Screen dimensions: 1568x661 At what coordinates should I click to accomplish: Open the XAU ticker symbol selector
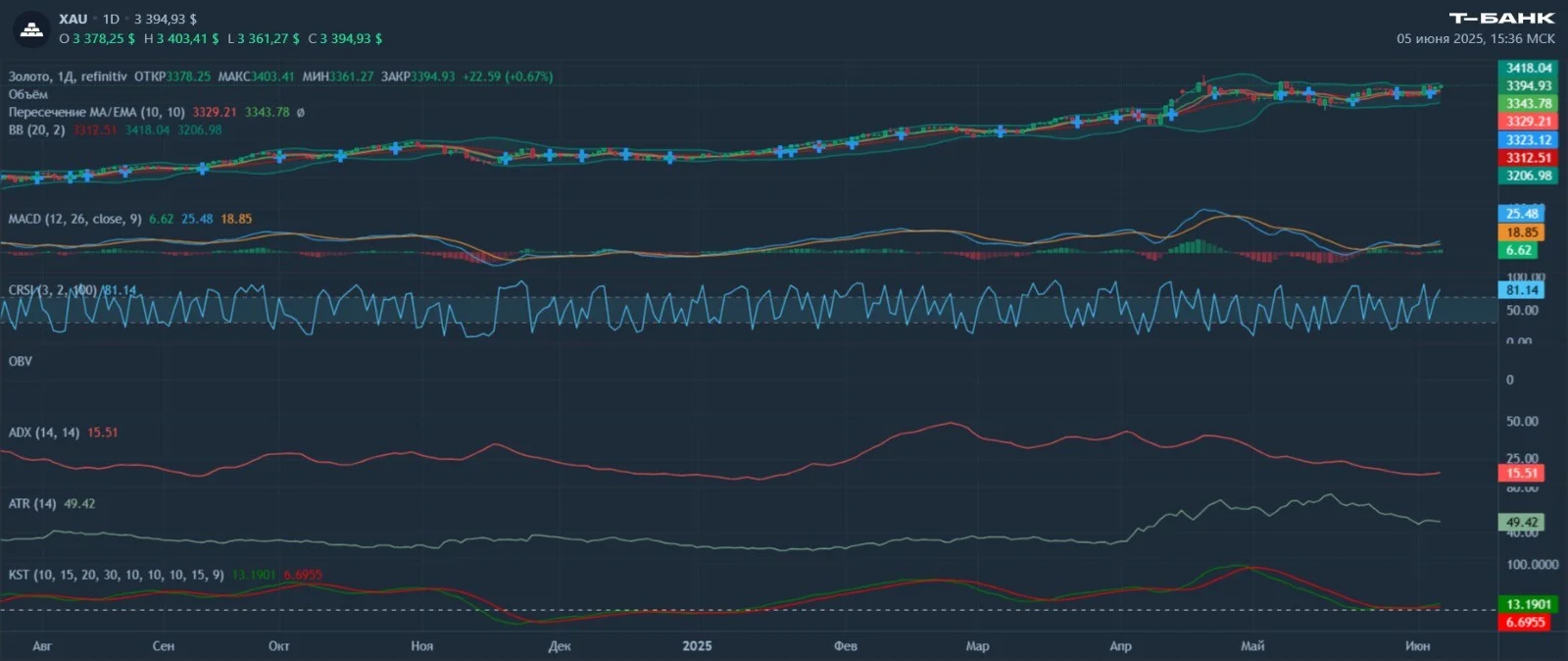(x=73, y=19)
